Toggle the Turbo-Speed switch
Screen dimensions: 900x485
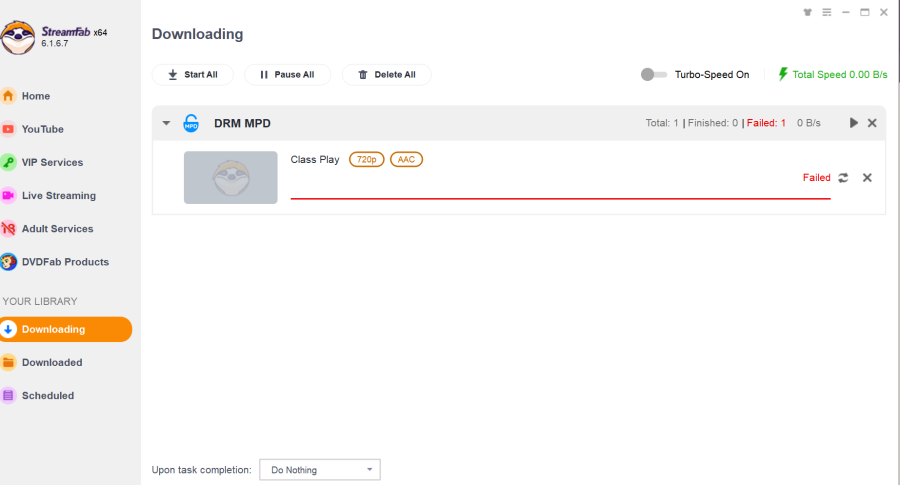[x=653, y=75]
